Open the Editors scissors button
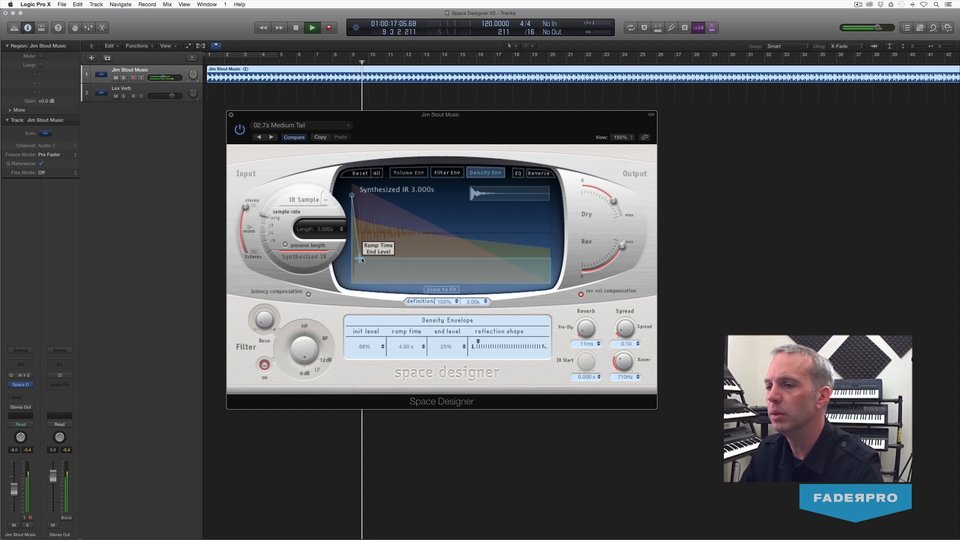Viewport: 960px width, 540px height. click(102, 28)
